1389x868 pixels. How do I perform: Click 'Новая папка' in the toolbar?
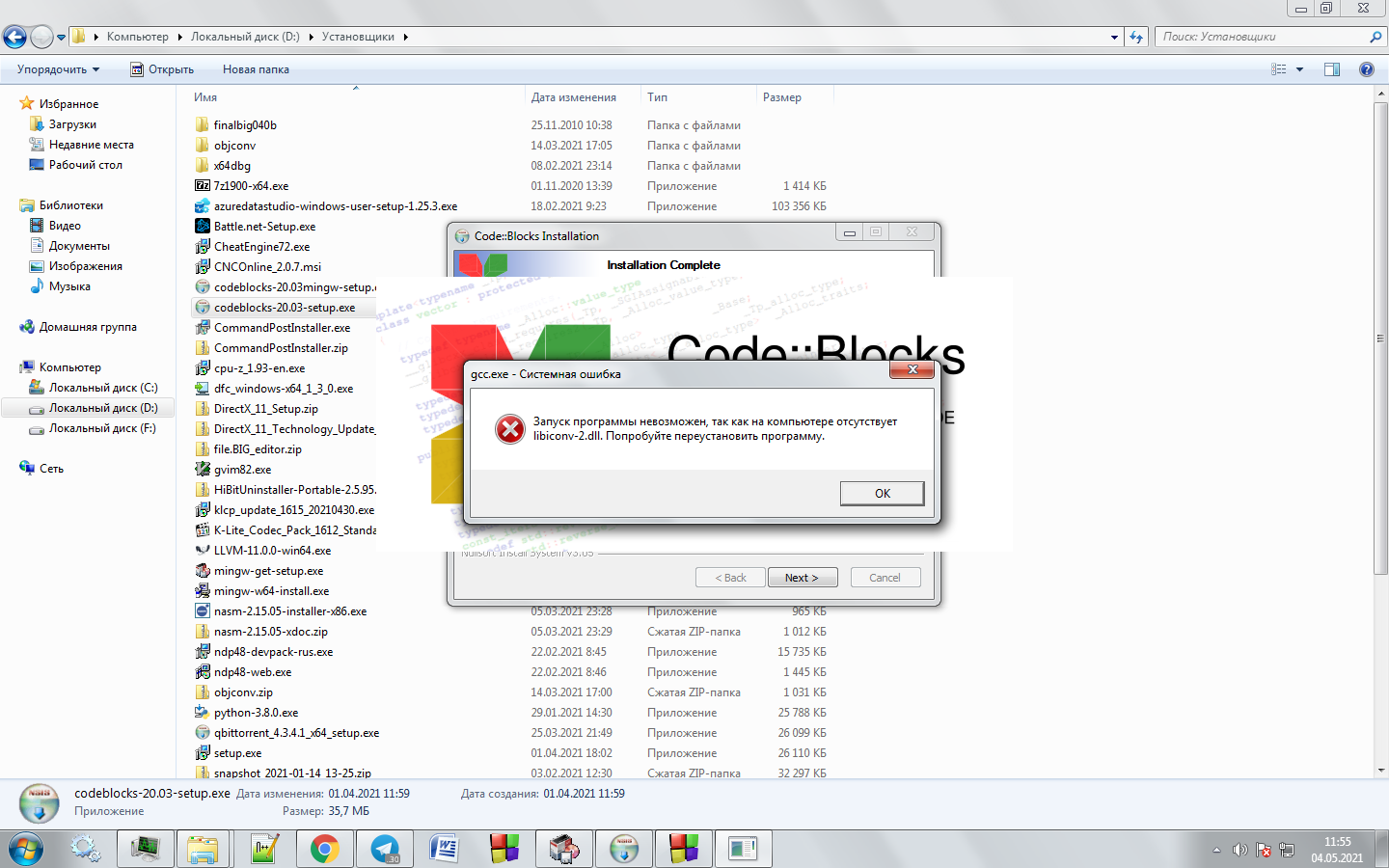256,69
